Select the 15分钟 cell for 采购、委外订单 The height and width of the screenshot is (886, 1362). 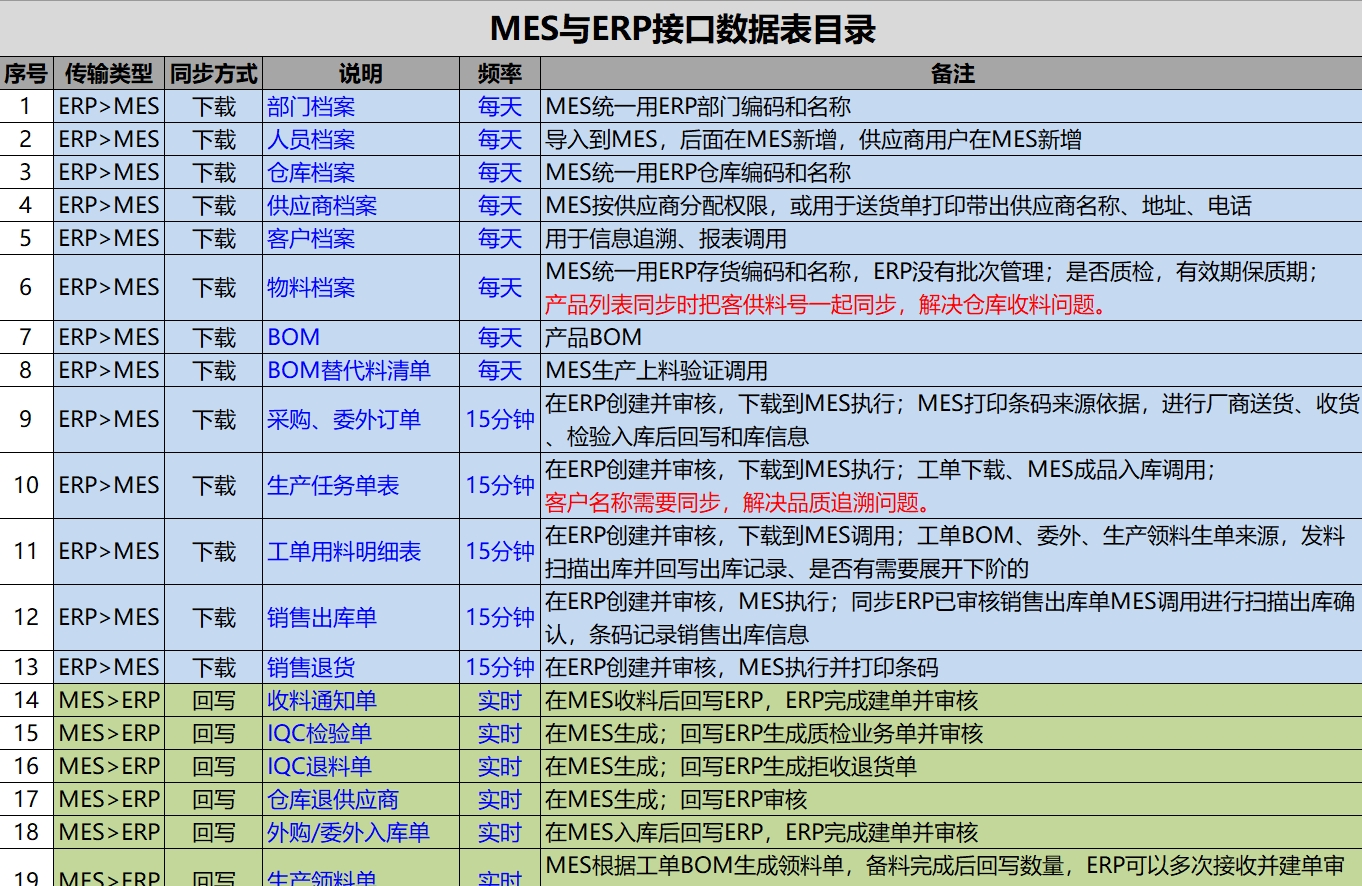click(500, 419)
